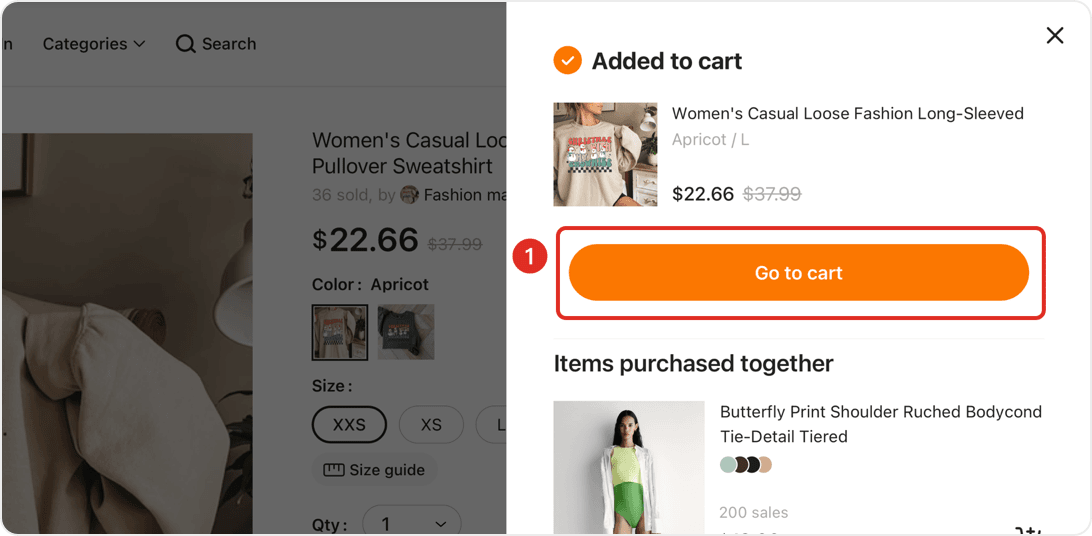
Task: Choose the Apricot color swatch
Action: click(340, 332)
